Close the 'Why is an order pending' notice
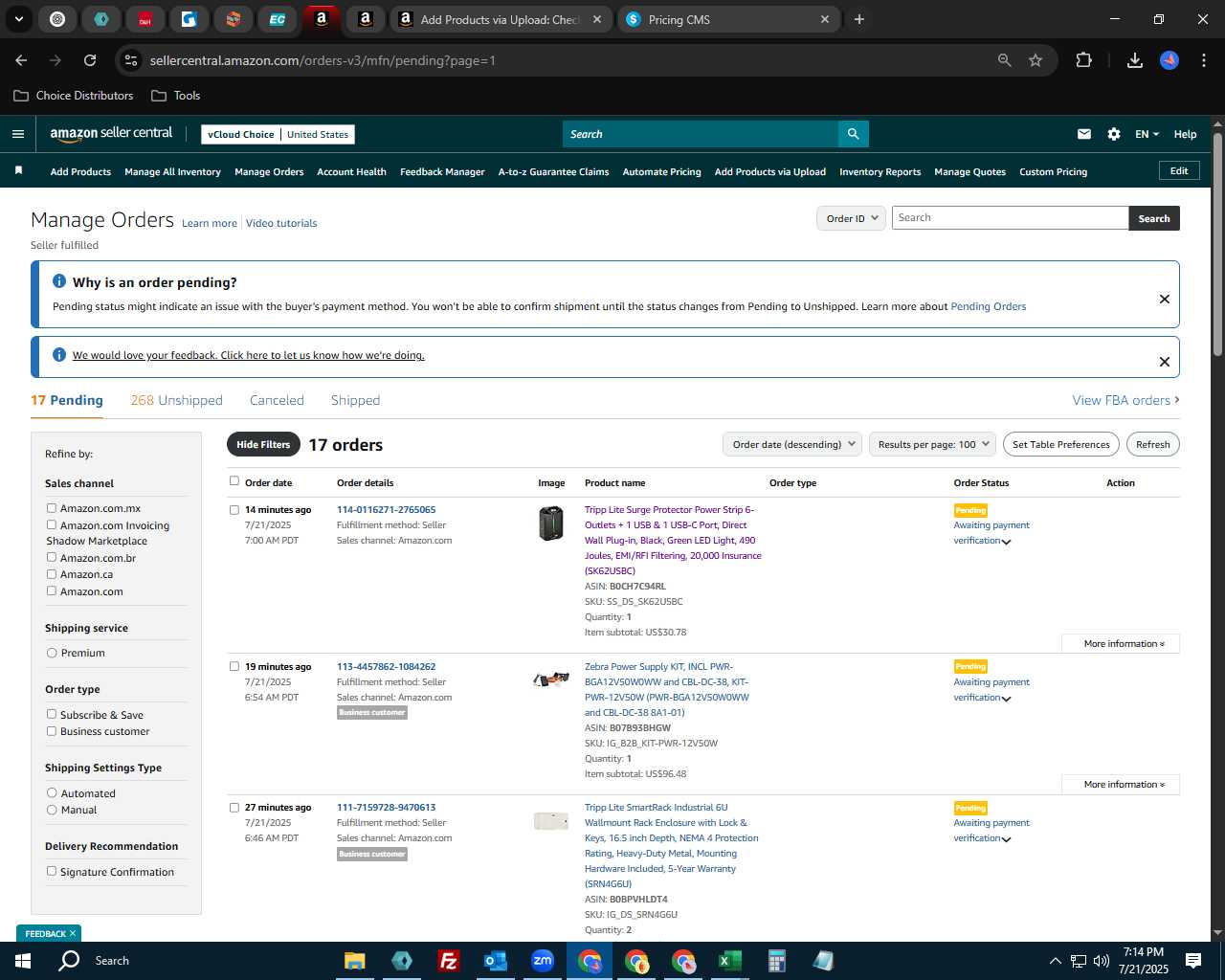The height and width of the screenshot is (980, 1225). [x=1165, y=299]
